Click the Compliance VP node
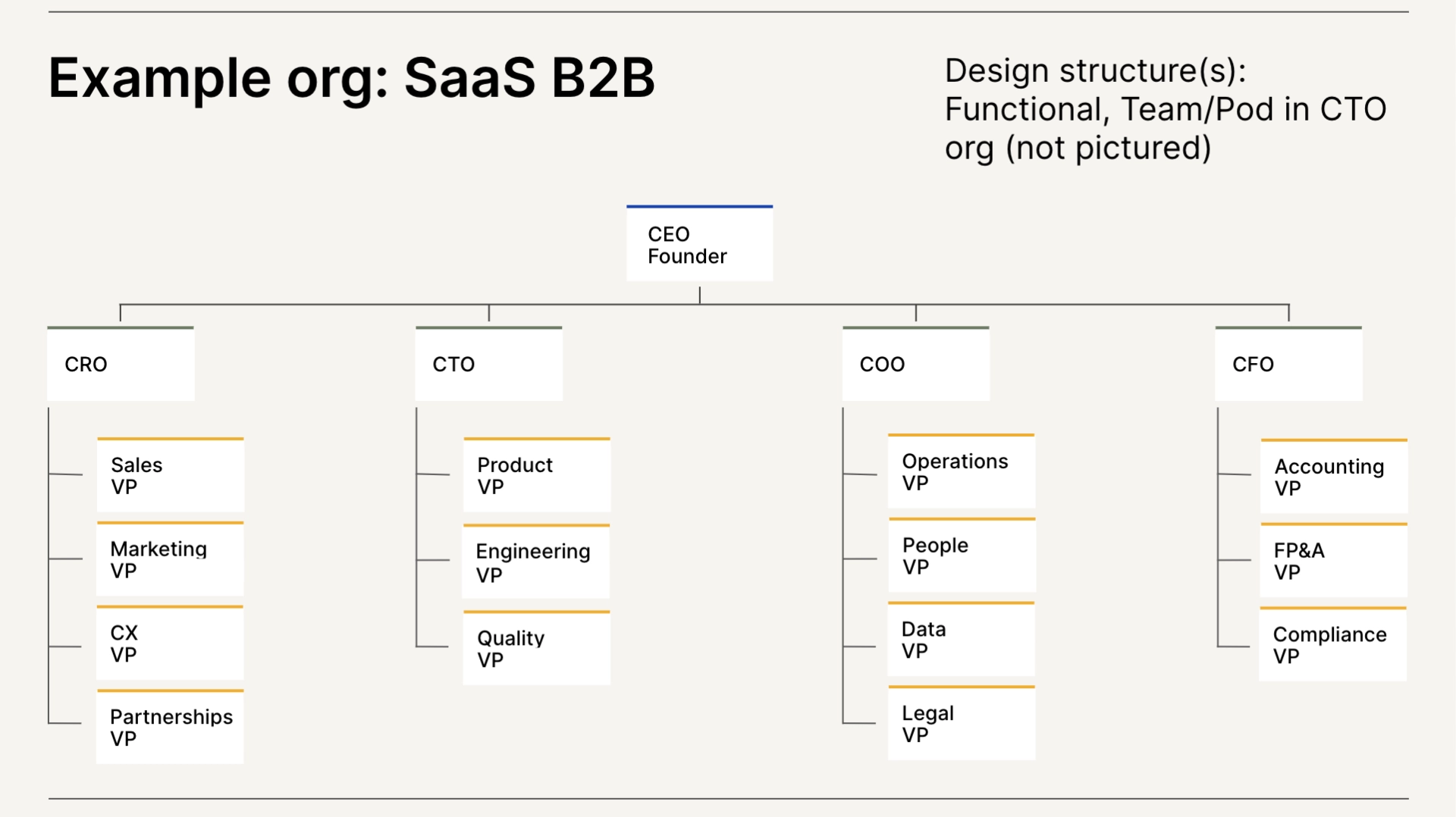Image resolution: width=1456 pixels, height=817 pixels. coord(1333,645)
